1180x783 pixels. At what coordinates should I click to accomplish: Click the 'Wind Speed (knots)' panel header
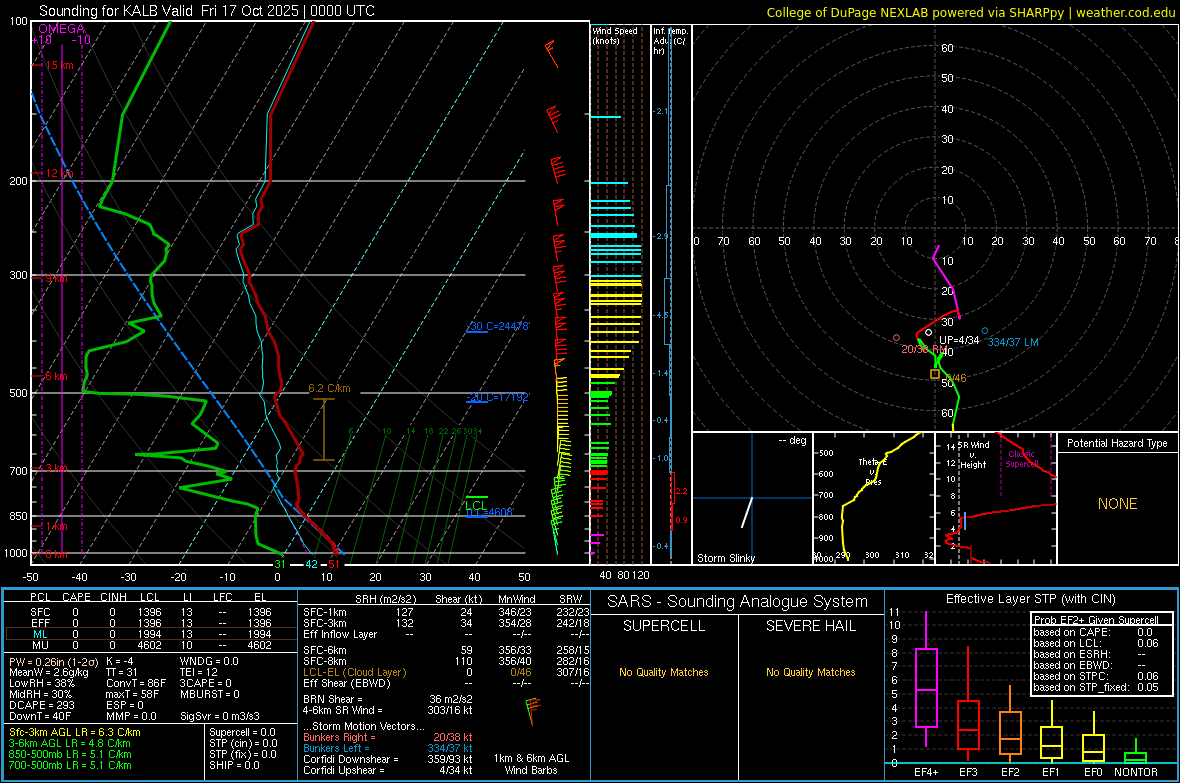click(x=614, y=35)
